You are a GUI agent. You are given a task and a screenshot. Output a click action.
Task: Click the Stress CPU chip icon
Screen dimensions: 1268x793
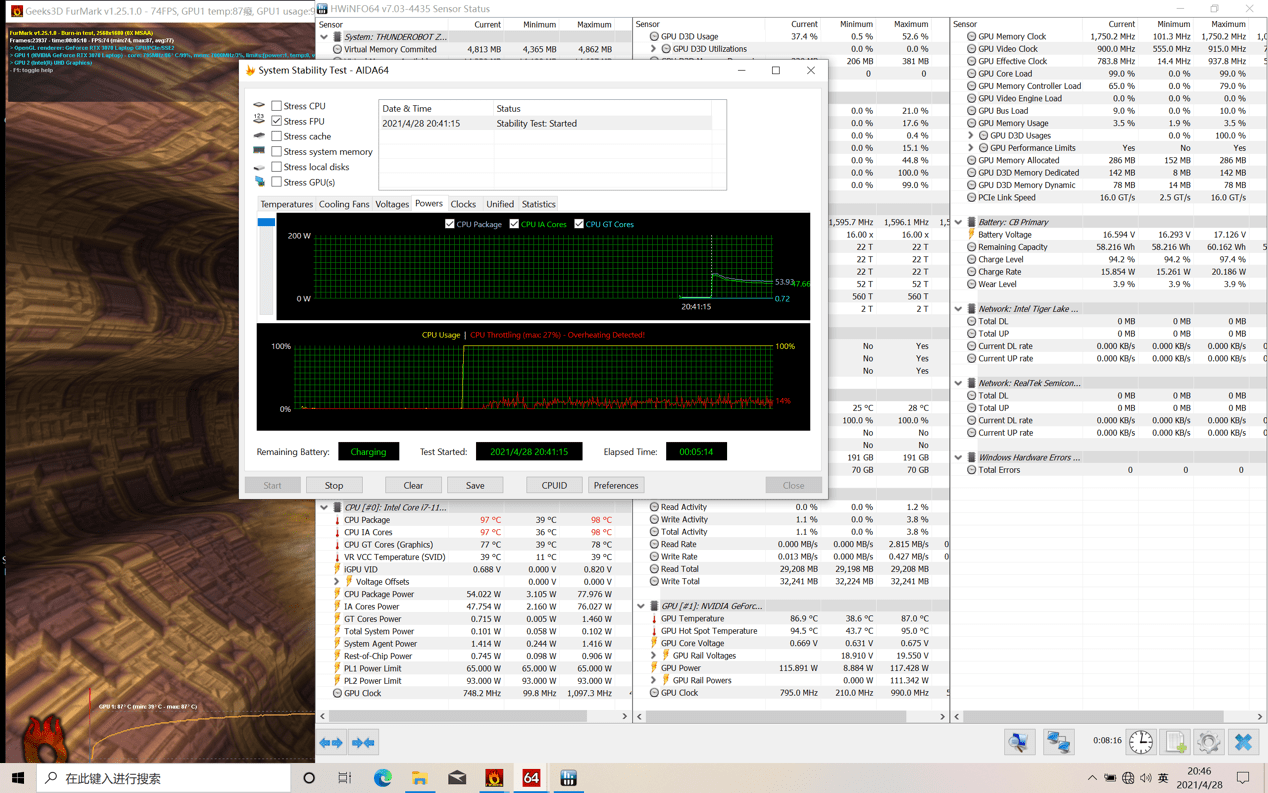[x=260, y=105]
